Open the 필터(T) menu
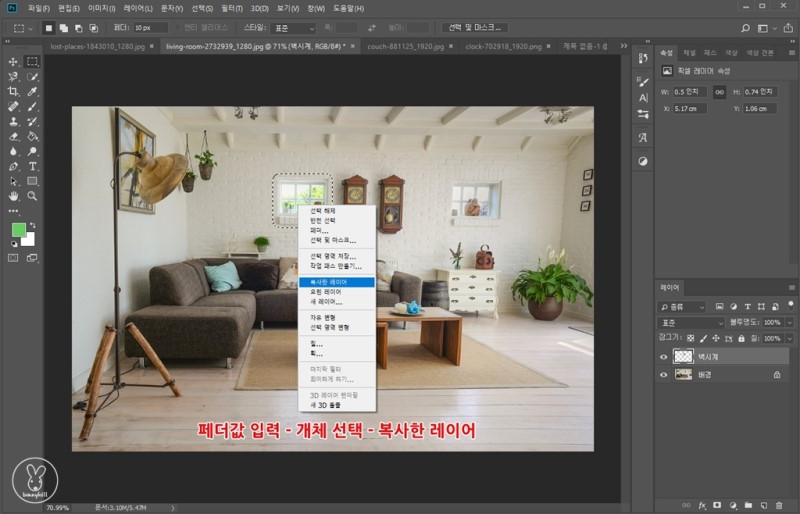This screenshot has height=514, width=800. pyautogui.click(x=230, y=8)
